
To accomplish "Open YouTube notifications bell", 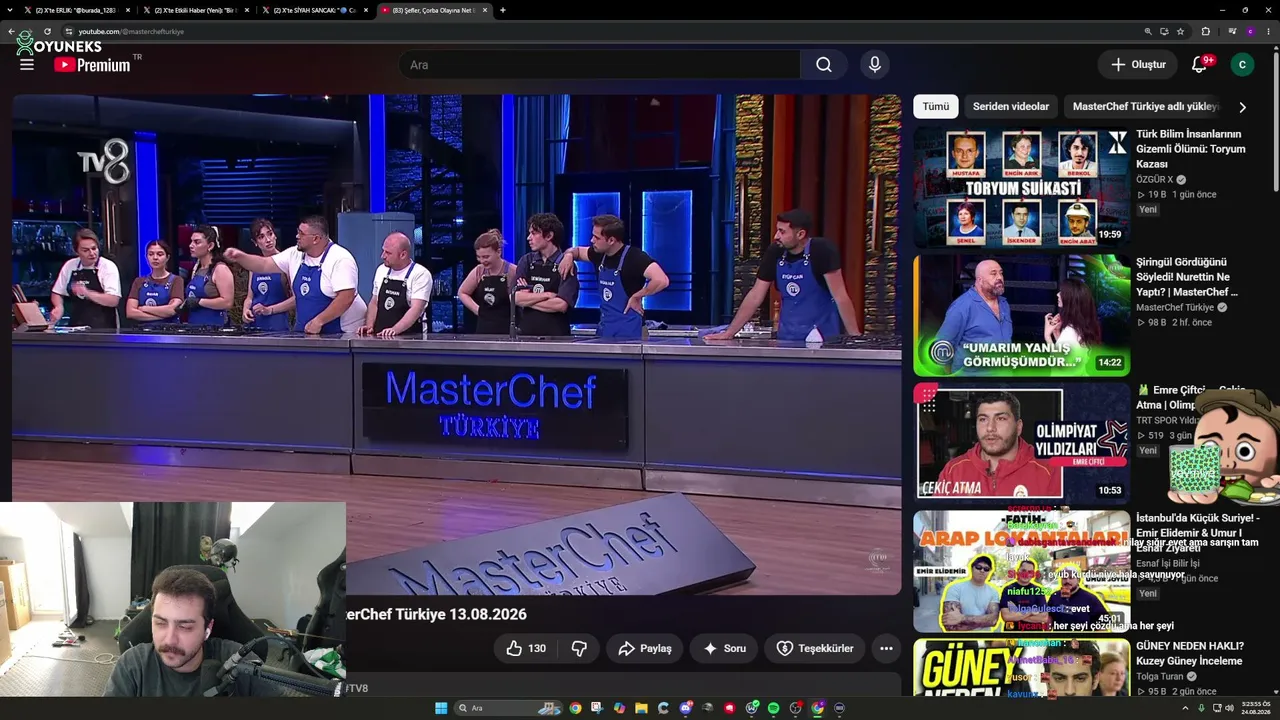I will pos(1199,65).
